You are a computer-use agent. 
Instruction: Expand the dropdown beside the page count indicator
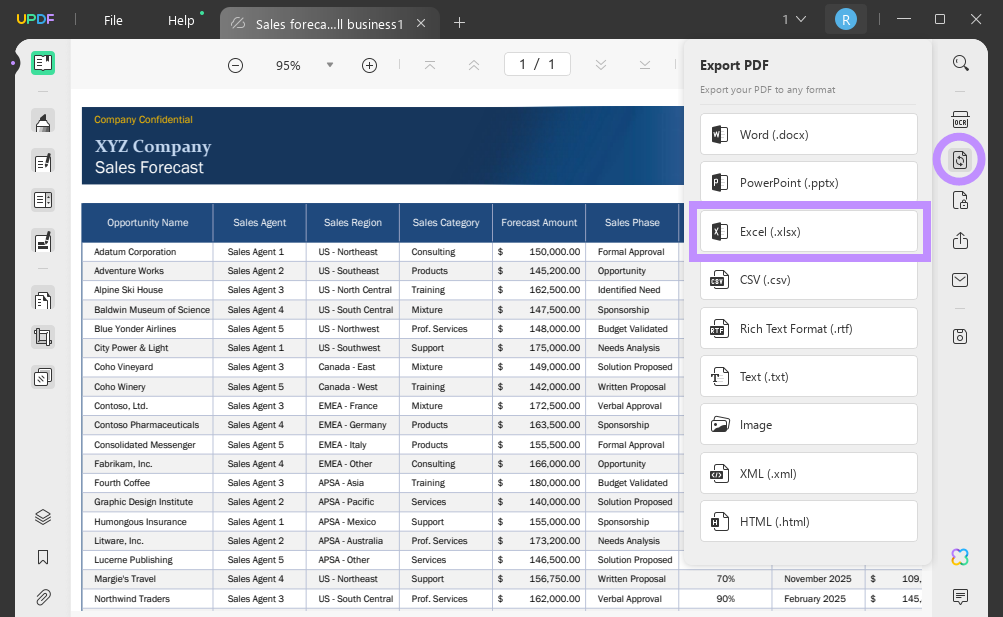pos(793,19)
